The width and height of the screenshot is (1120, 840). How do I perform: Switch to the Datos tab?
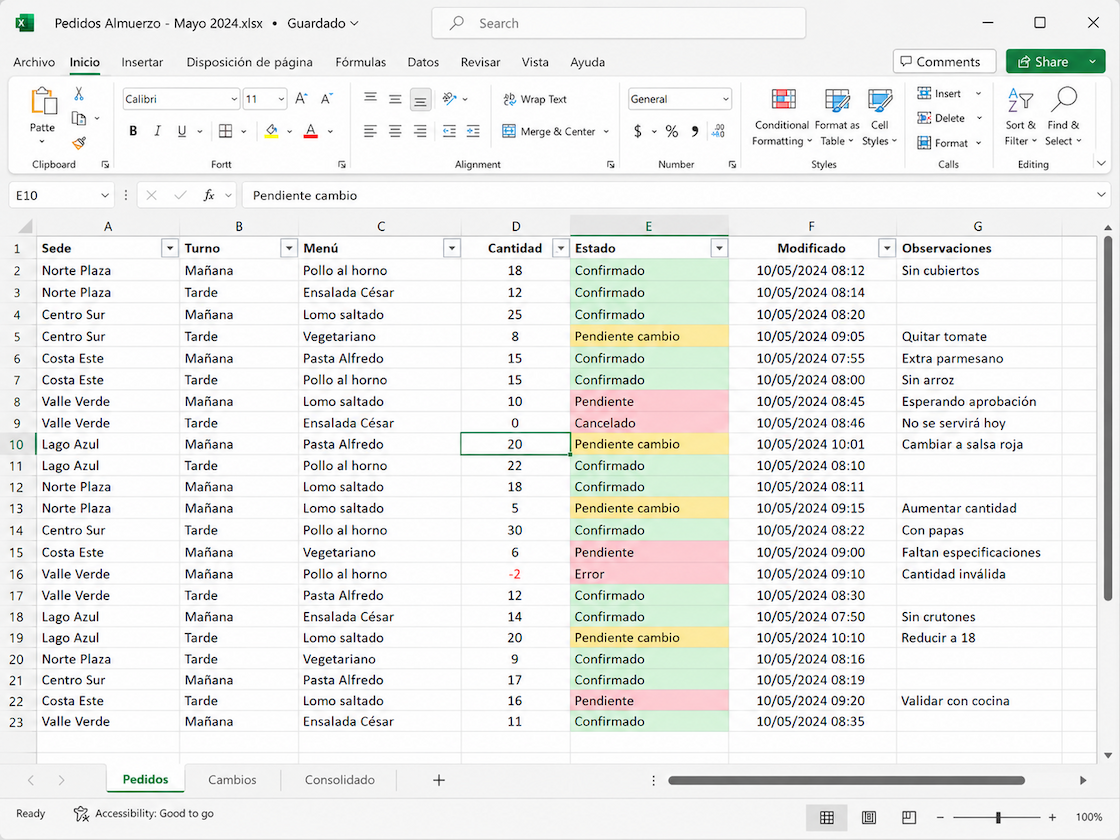pyautogui.click(x=423, y=62)
